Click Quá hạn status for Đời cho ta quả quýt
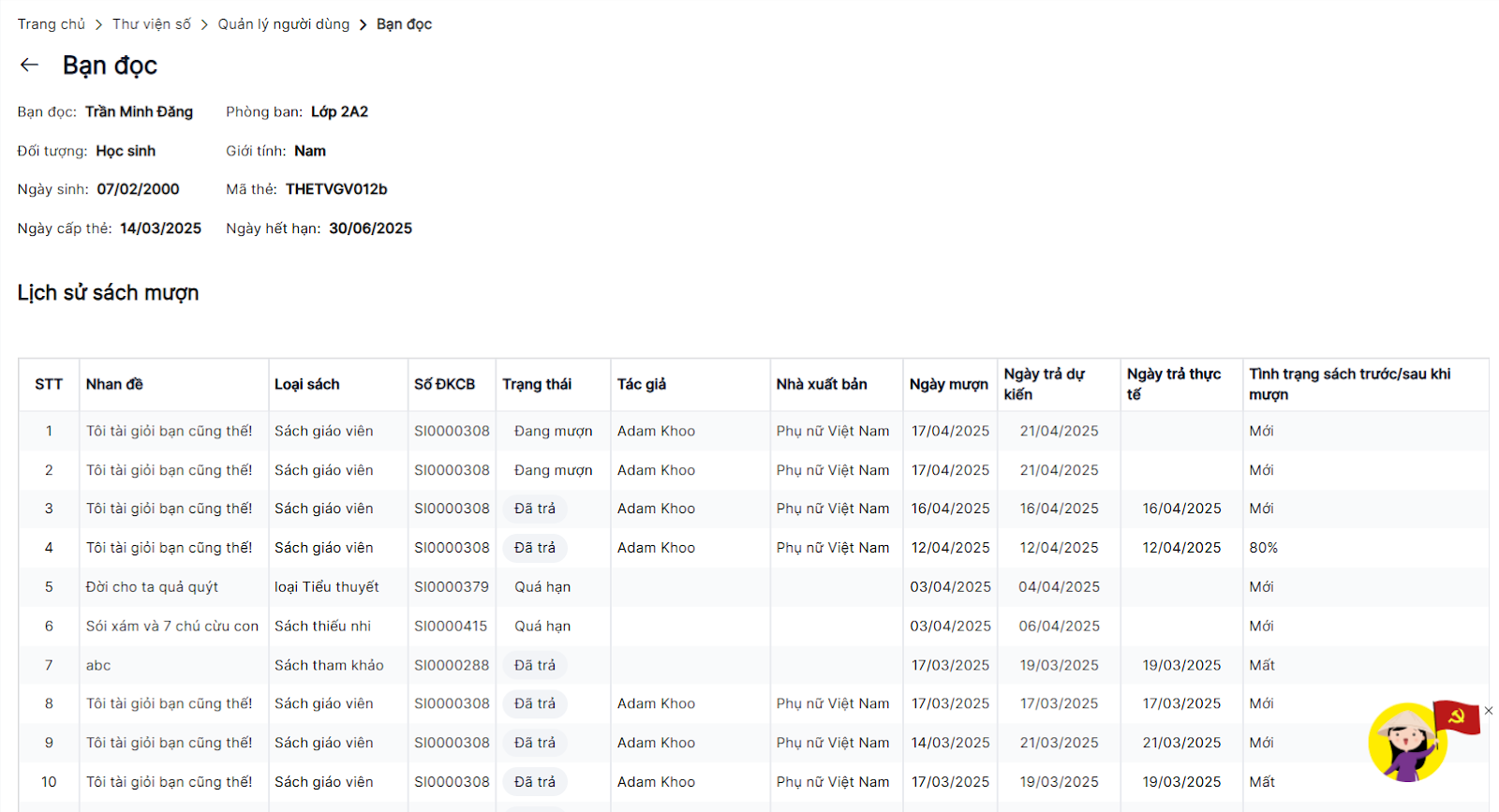This screenshot has height=812, width=1499. tap(542, 587)
